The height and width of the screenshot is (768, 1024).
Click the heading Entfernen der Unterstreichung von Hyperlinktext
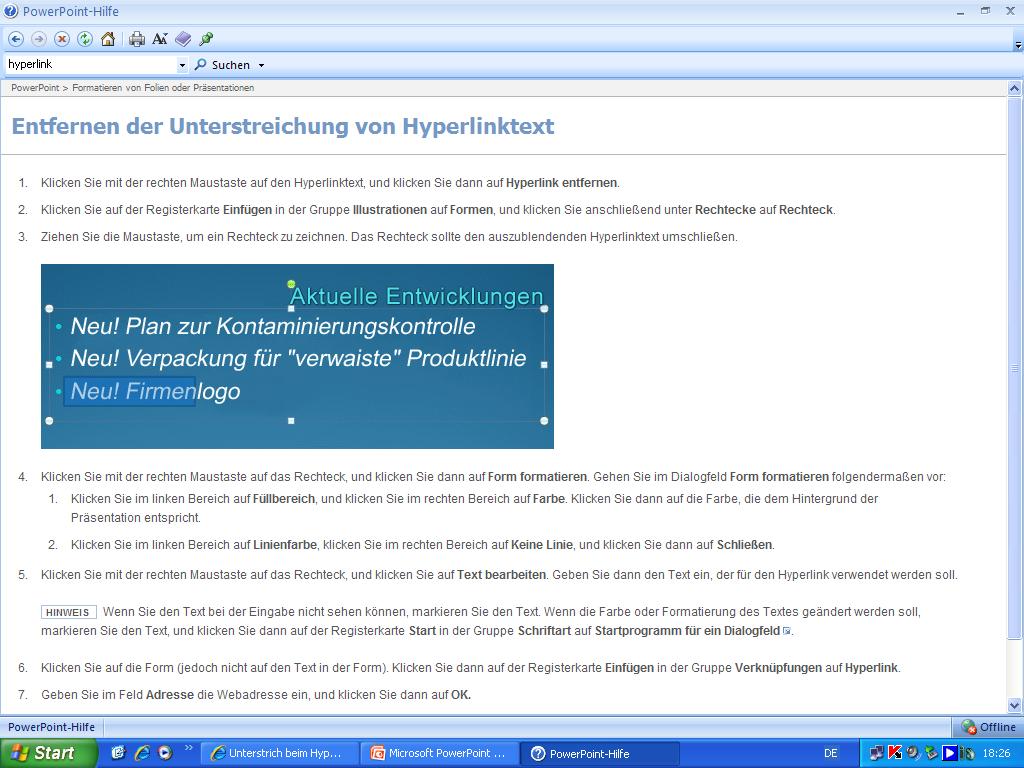click(283, 126)
